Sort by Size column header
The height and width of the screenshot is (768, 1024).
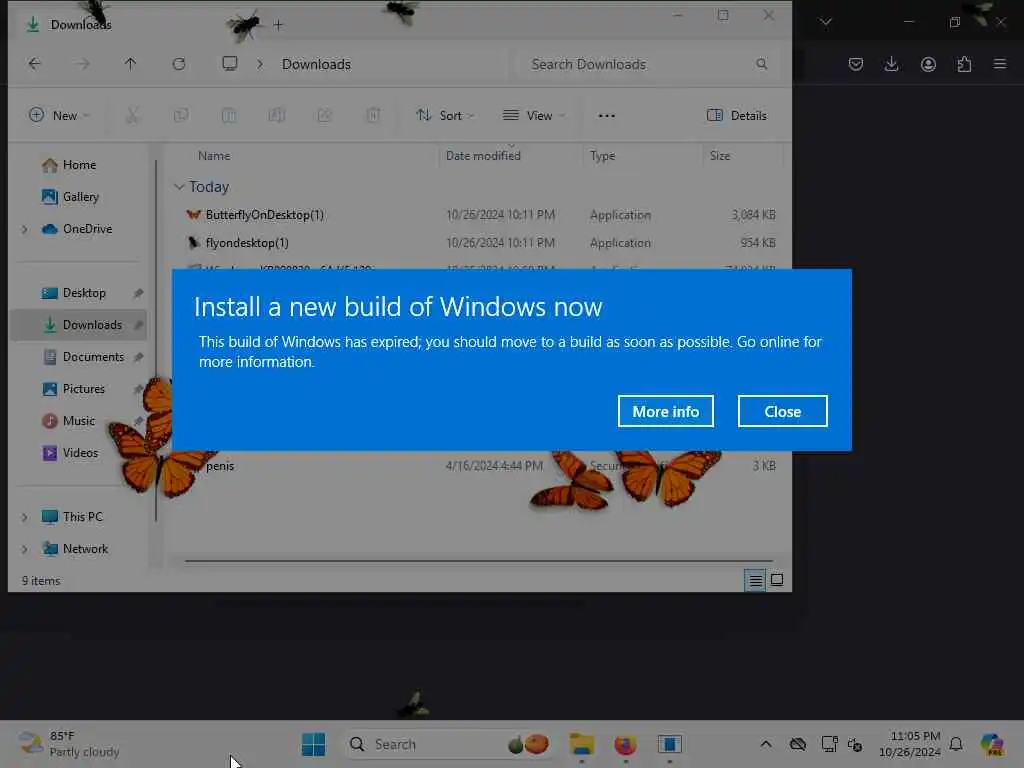720,156
